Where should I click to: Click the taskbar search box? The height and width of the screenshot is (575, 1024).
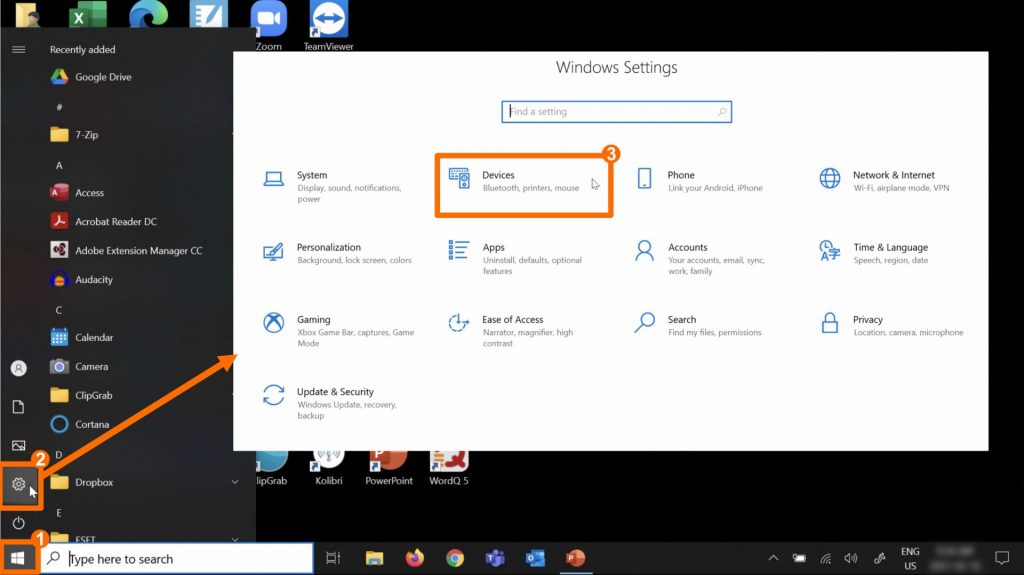177,559
